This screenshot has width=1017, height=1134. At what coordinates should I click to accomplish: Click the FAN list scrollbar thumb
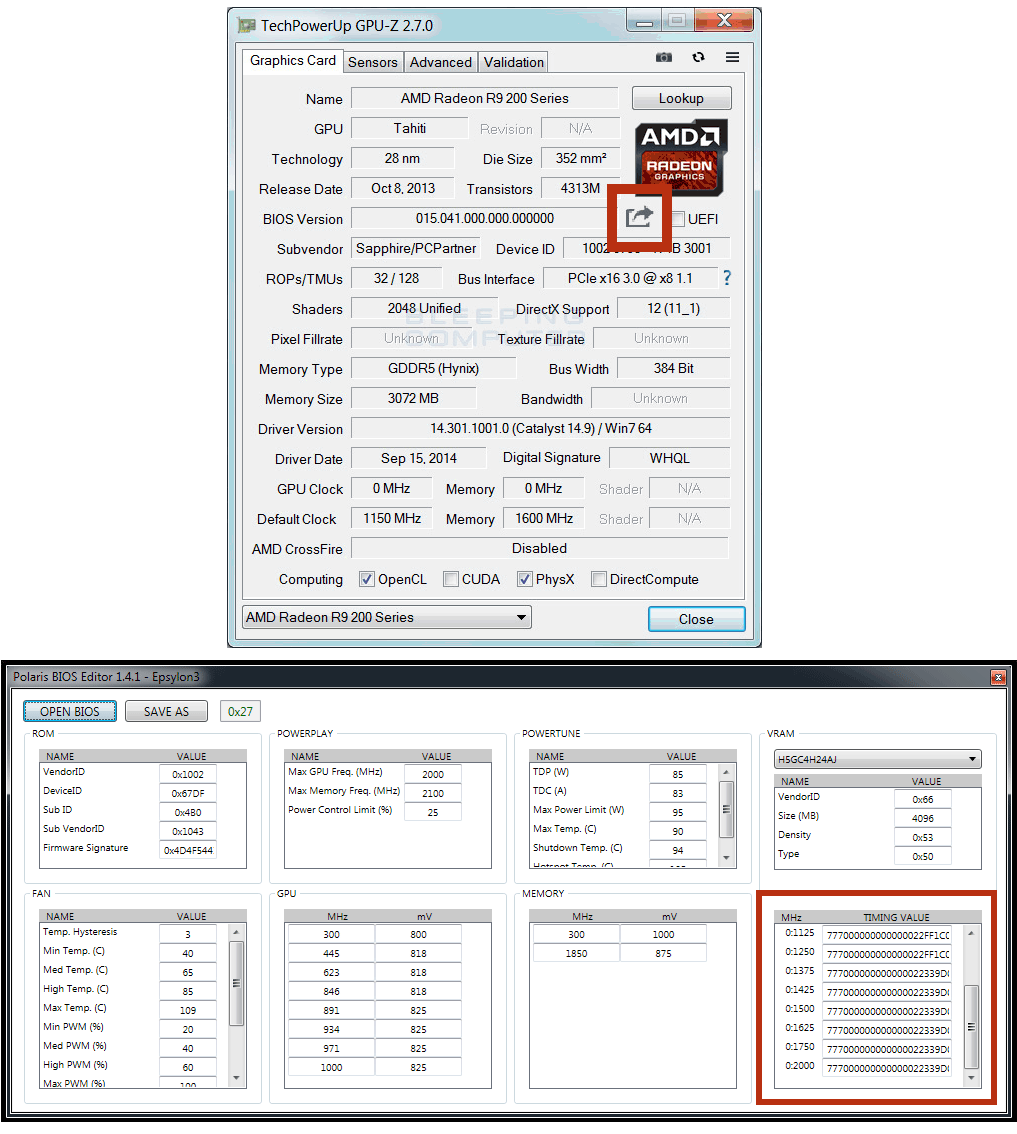tap(236, 983)
